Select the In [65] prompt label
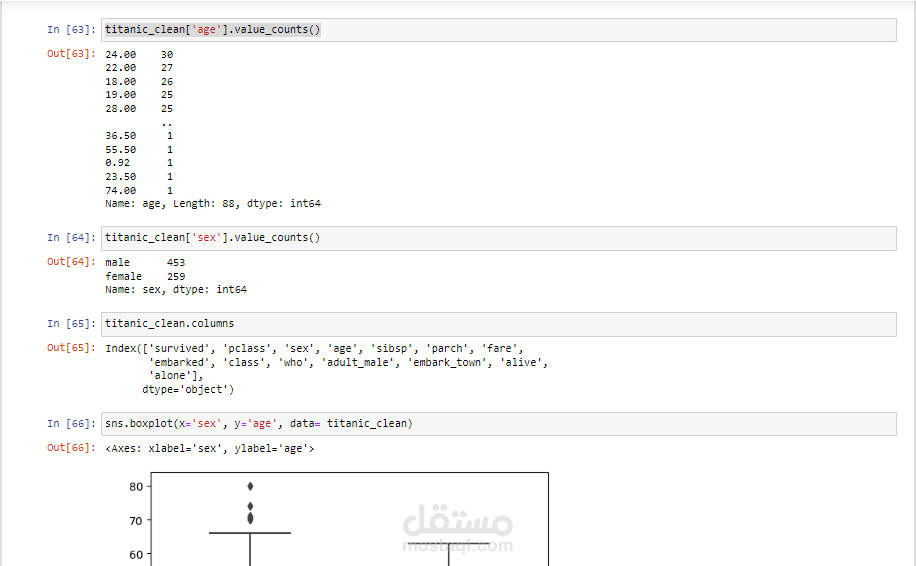 tap(71, 324)
